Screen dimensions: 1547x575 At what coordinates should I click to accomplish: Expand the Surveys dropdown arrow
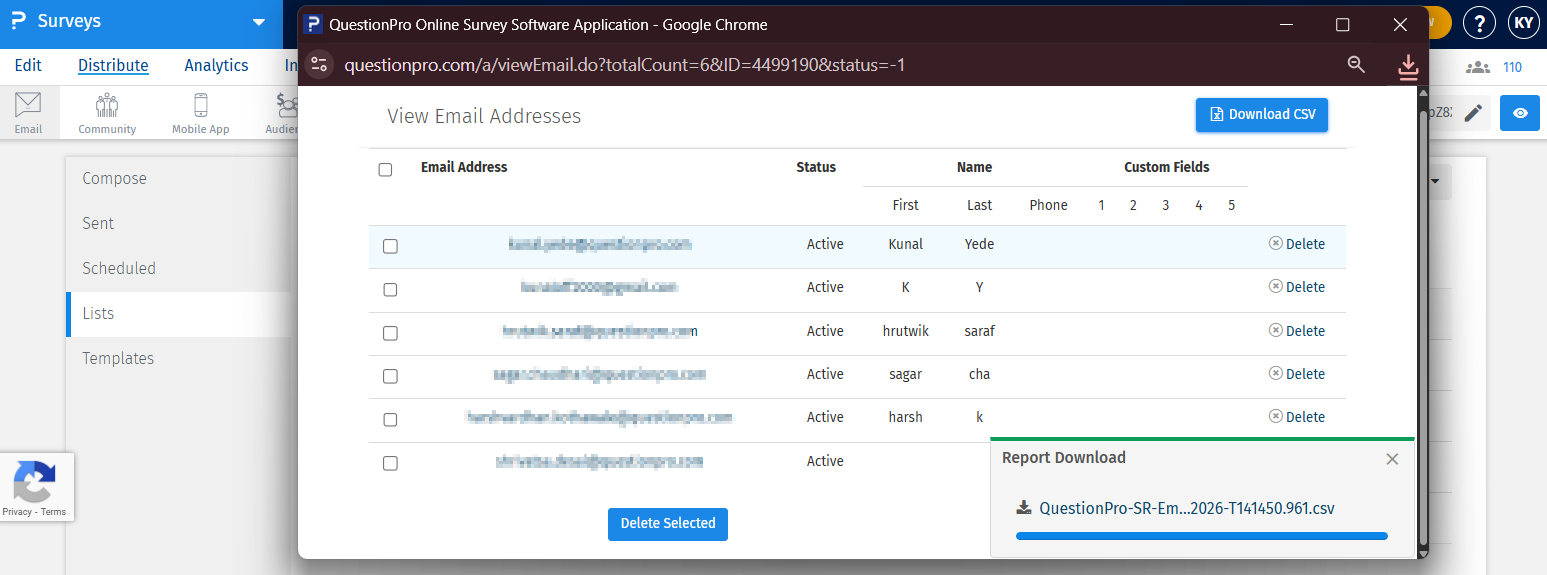[x=259, y=22]
